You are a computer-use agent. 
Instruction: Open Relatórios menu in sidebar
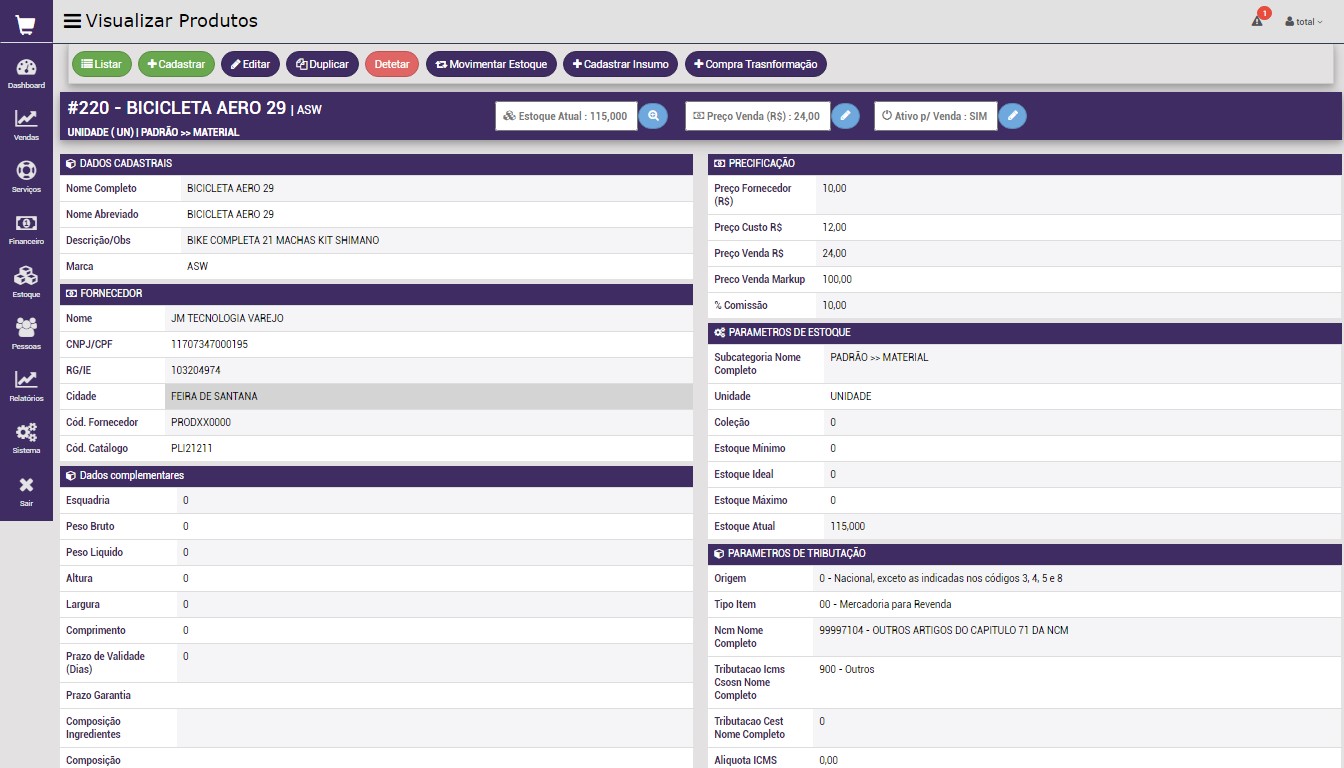coord(26,385)
